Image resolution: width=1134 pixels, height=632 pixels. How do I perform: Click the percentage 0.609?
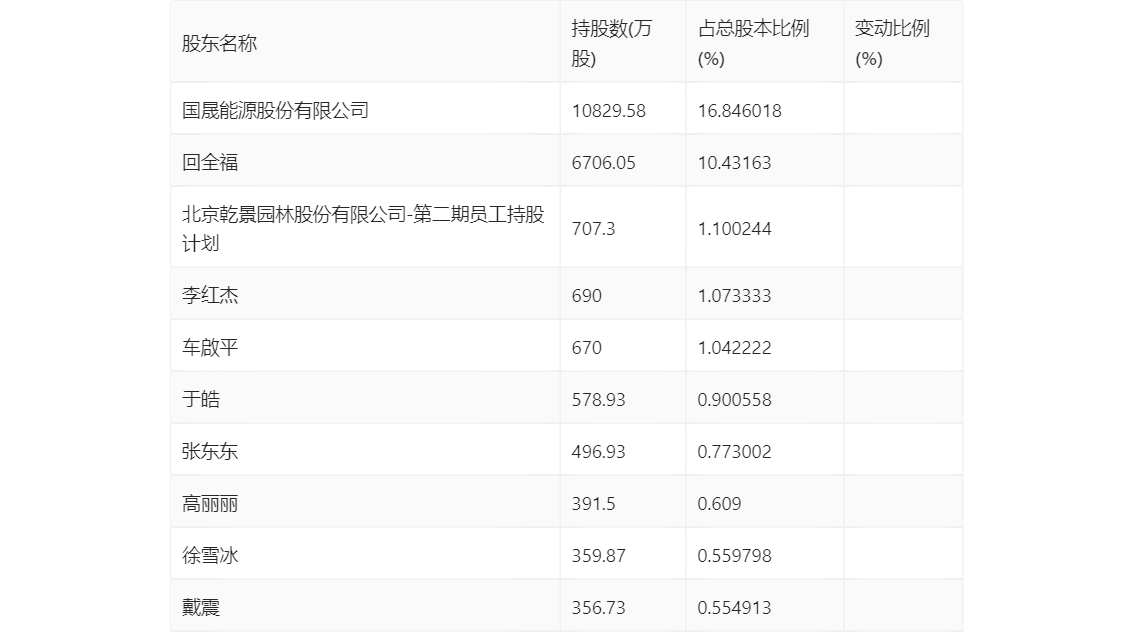point(719,504)
